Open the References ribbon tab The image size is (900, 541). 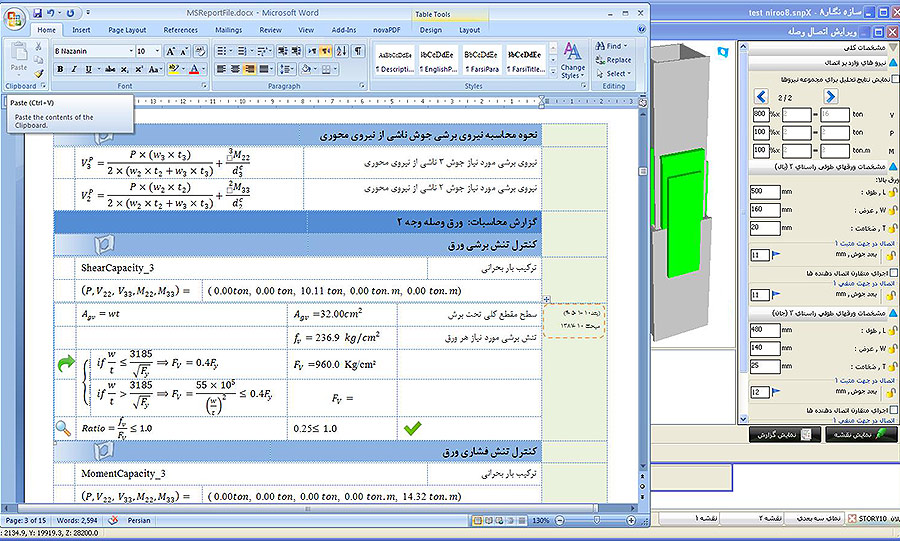[x=180, y=30]
